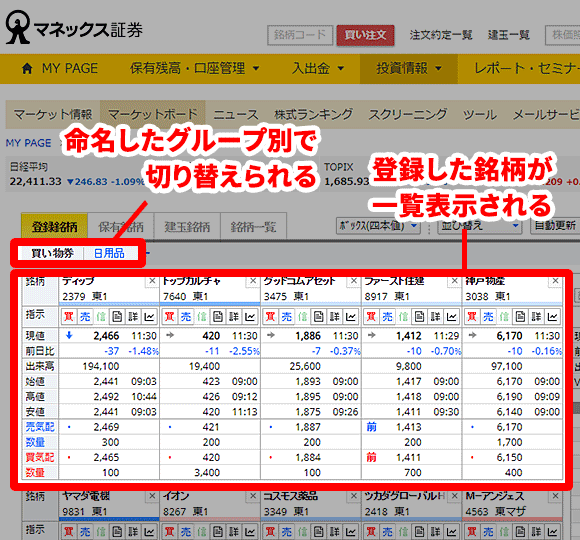Open the chart icon for トップカルチャ
The width and height of the screenshot is (580, 540).
click(x=250, y=317)
